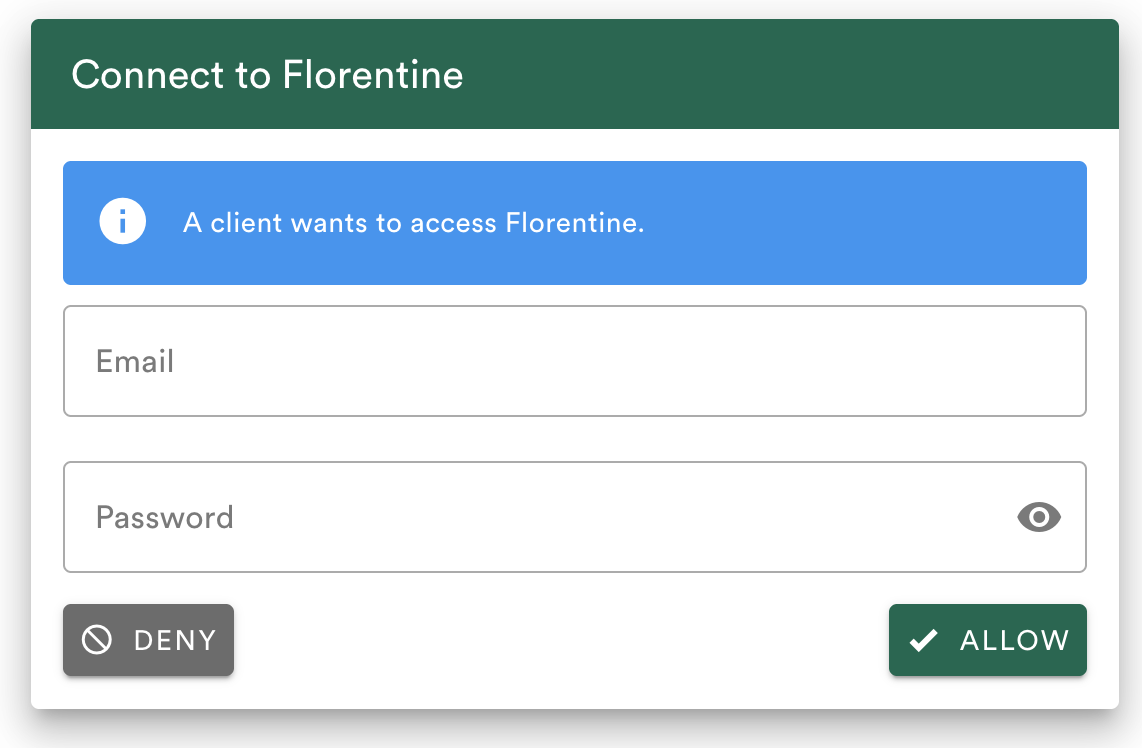Click the word "Florentine" in the dialog title

373,75
